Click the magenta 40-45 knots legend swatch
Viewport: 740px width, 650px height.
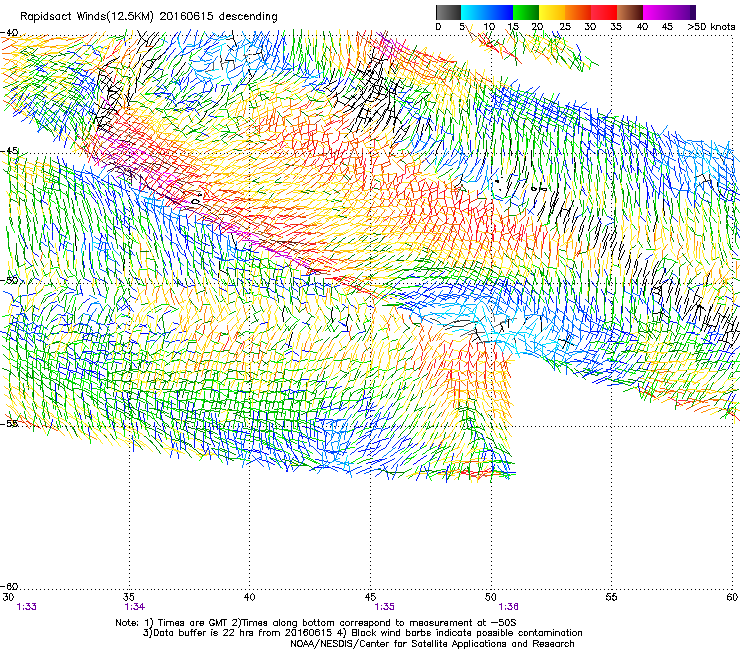(x=656, y=12)
